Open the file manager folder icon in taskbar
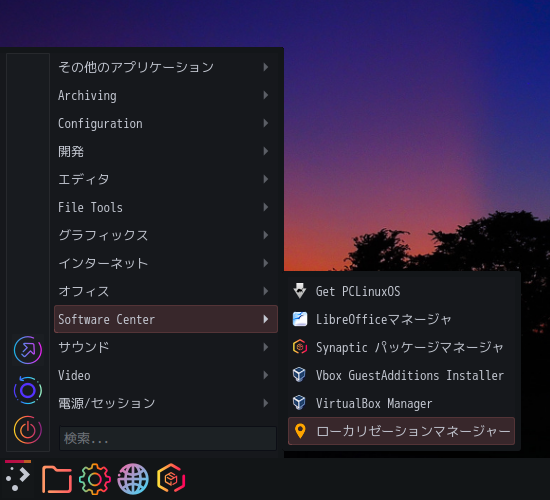550x500 pixels. pos(57,479)
